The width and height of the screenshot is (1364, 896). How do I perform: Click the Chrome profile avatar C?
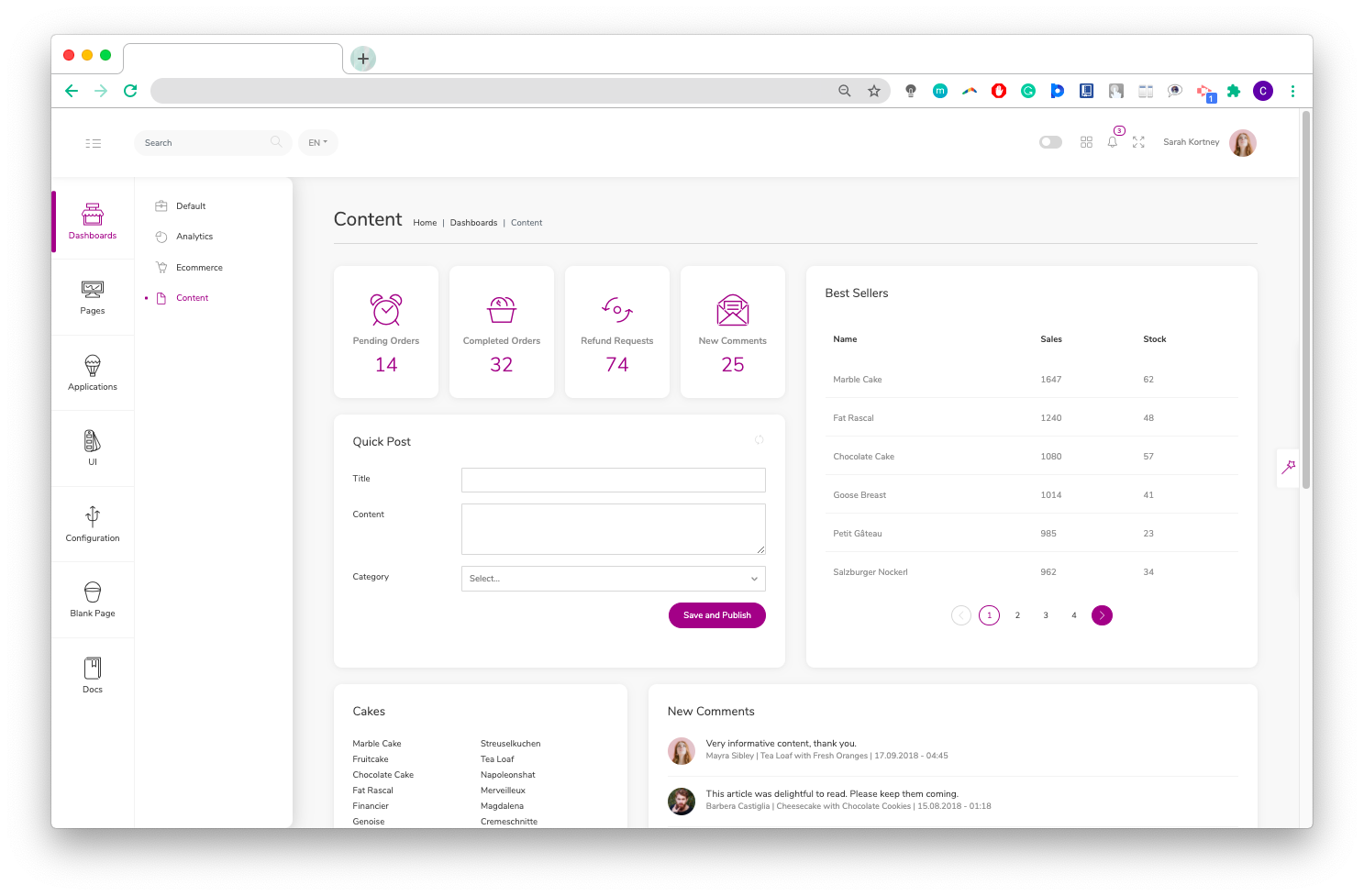click(x=1263, y=91)
